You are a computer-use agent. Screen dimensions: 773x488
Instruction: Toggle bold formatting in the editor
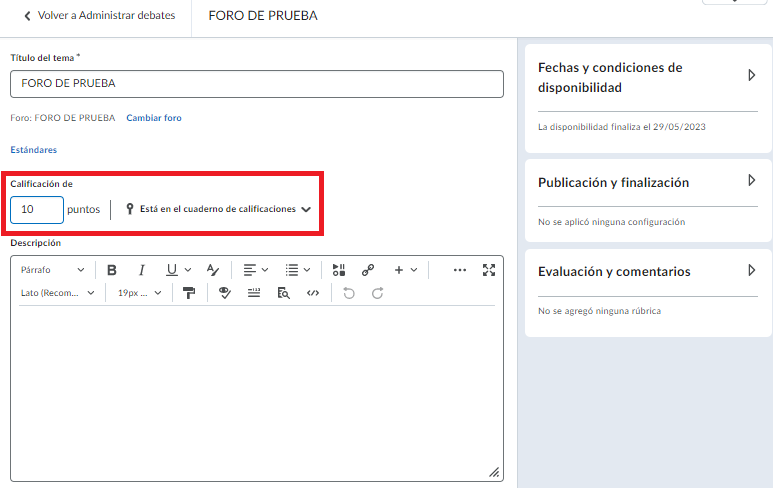tap(112, 270)
